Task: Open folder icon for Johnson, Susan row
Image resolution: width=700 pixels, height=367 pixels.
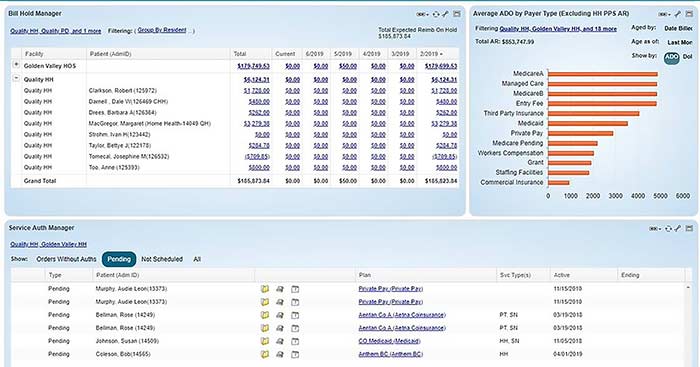Action: tap(265, 341)
